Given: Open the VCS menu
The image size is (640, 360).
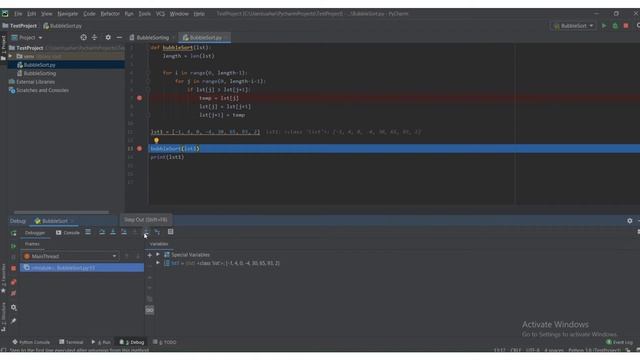Looking at the screenshot, I should [x=160, y=13].
